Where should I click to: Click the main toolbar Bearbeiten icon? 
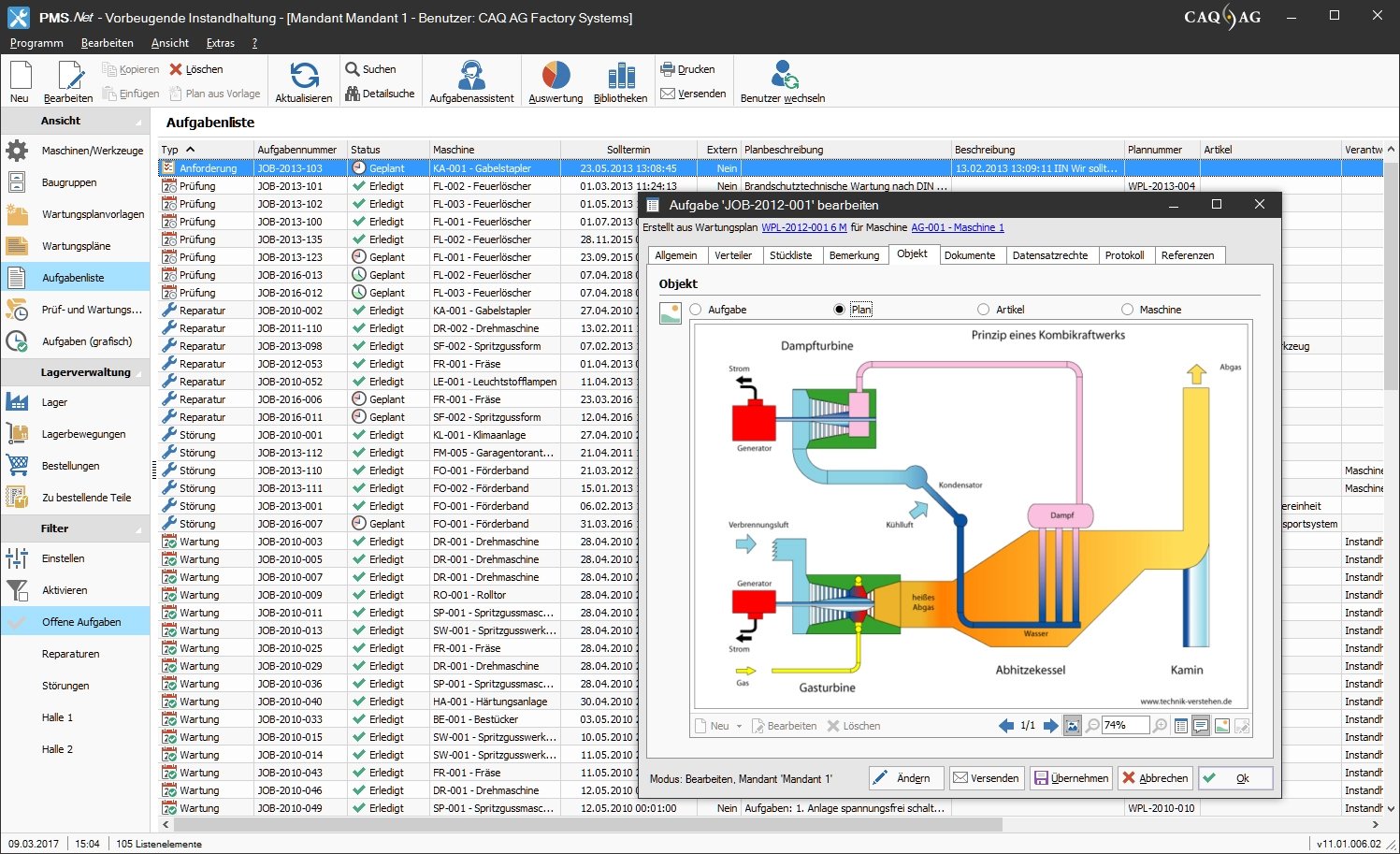[68, 80]
